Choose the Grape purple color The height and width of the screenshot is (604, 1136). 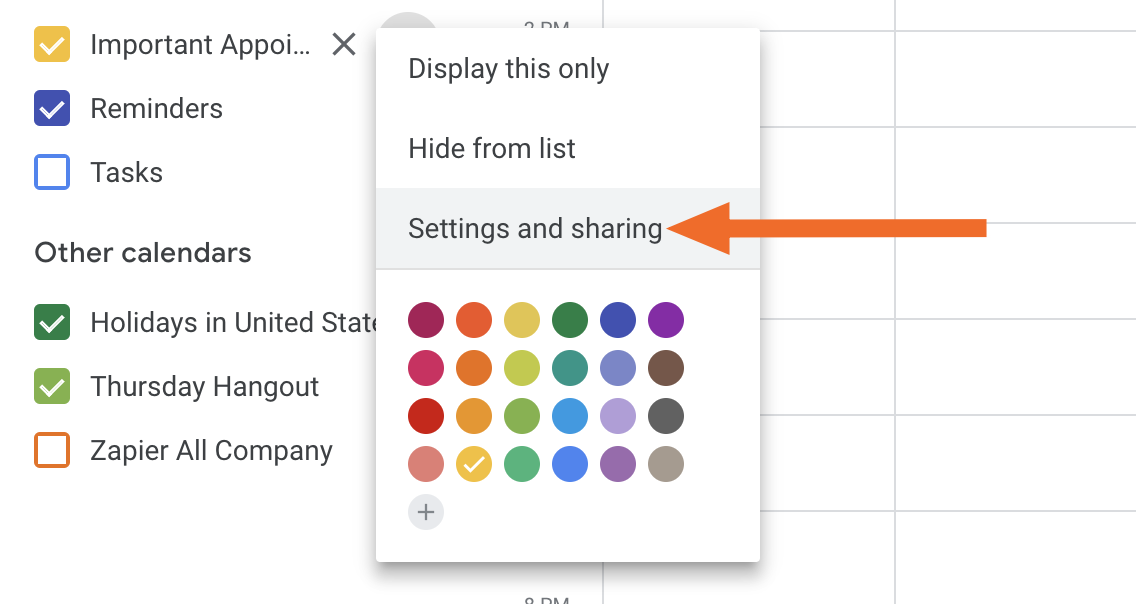point(666,320)
